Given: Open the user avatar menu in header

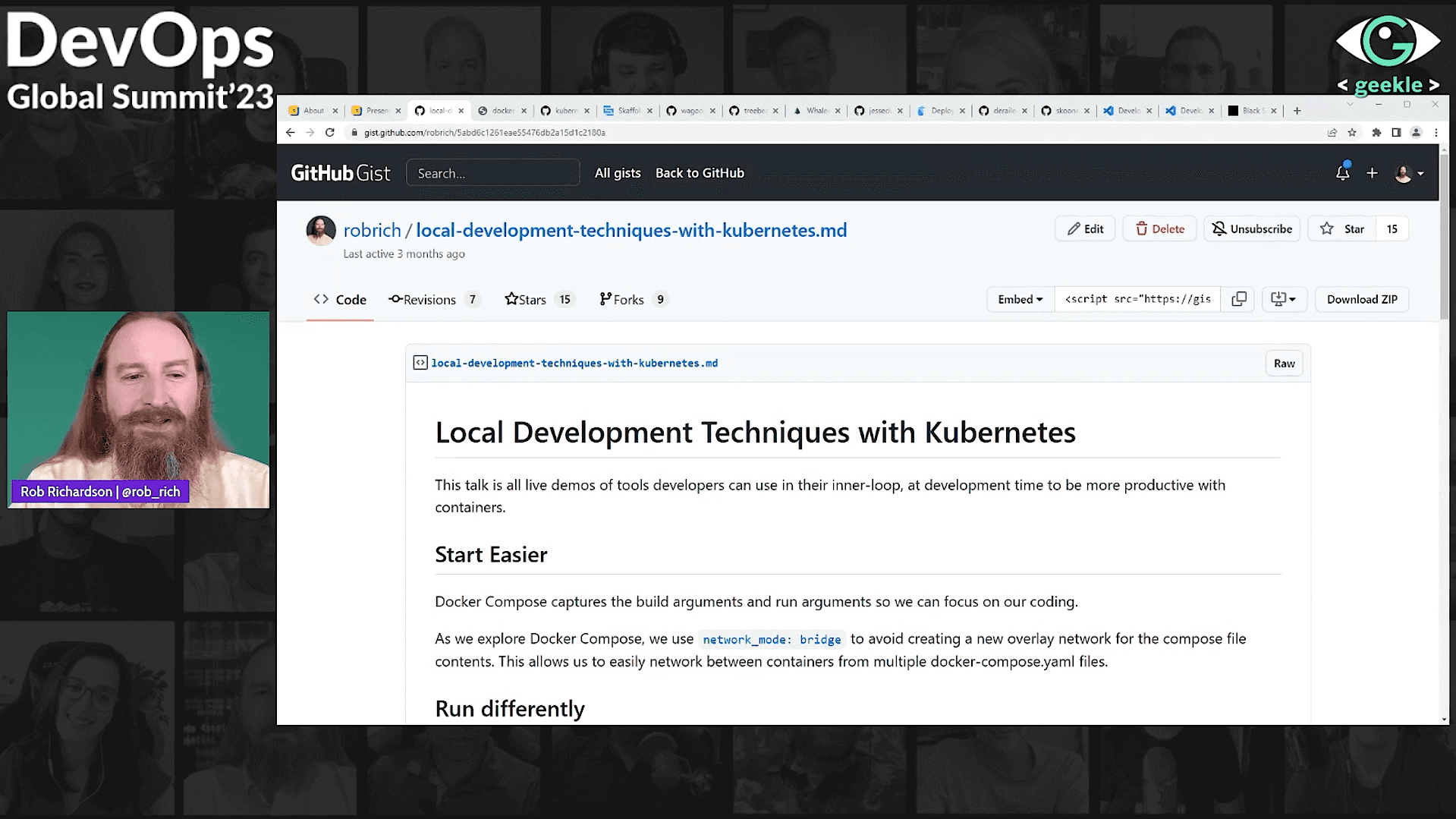Looking at the screenshot, I should (1409, 174).
